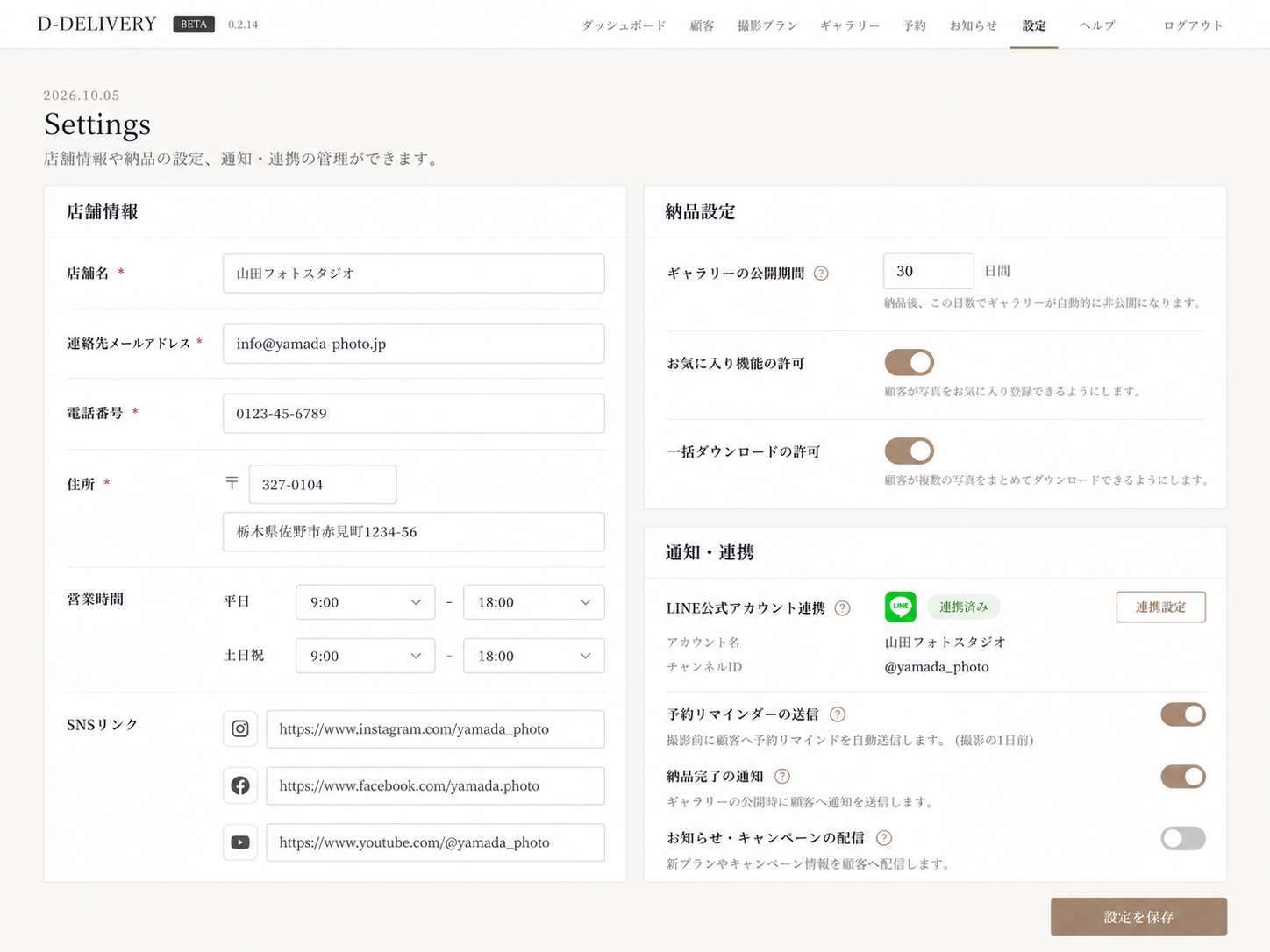1270x952 pixels.
Task: Click the green LINE logo icon
Action: click(x=900, y=607)
